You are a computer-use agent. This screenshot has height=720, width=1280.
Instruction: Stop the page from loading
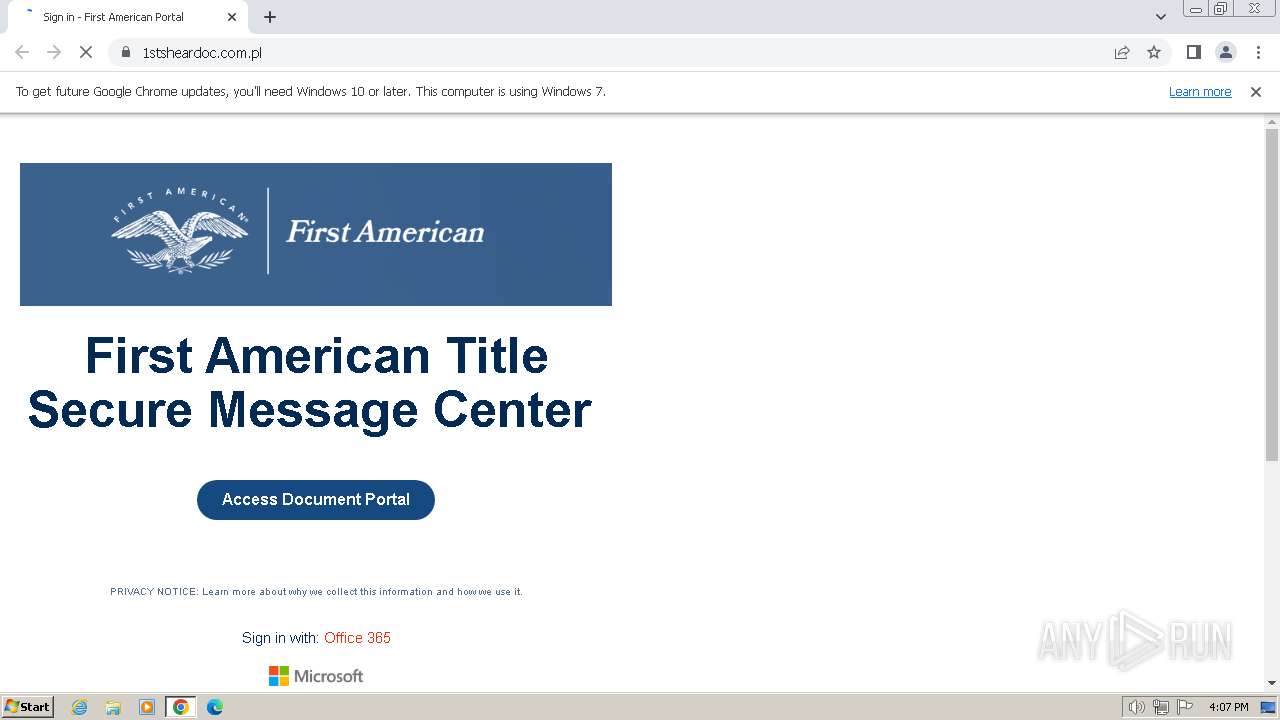coord(86,52)
